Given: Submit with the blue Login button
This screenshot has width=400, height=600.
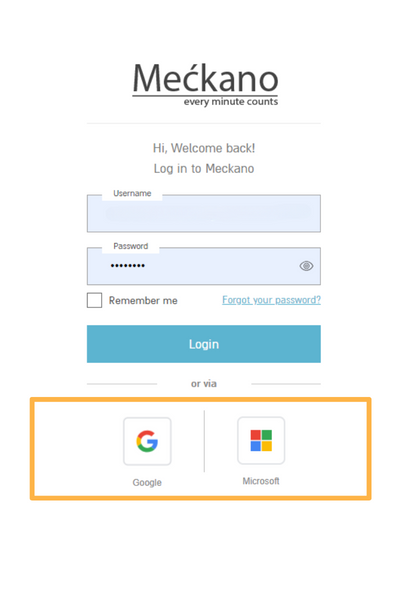Looking at the screenshot, I should 204,344.
